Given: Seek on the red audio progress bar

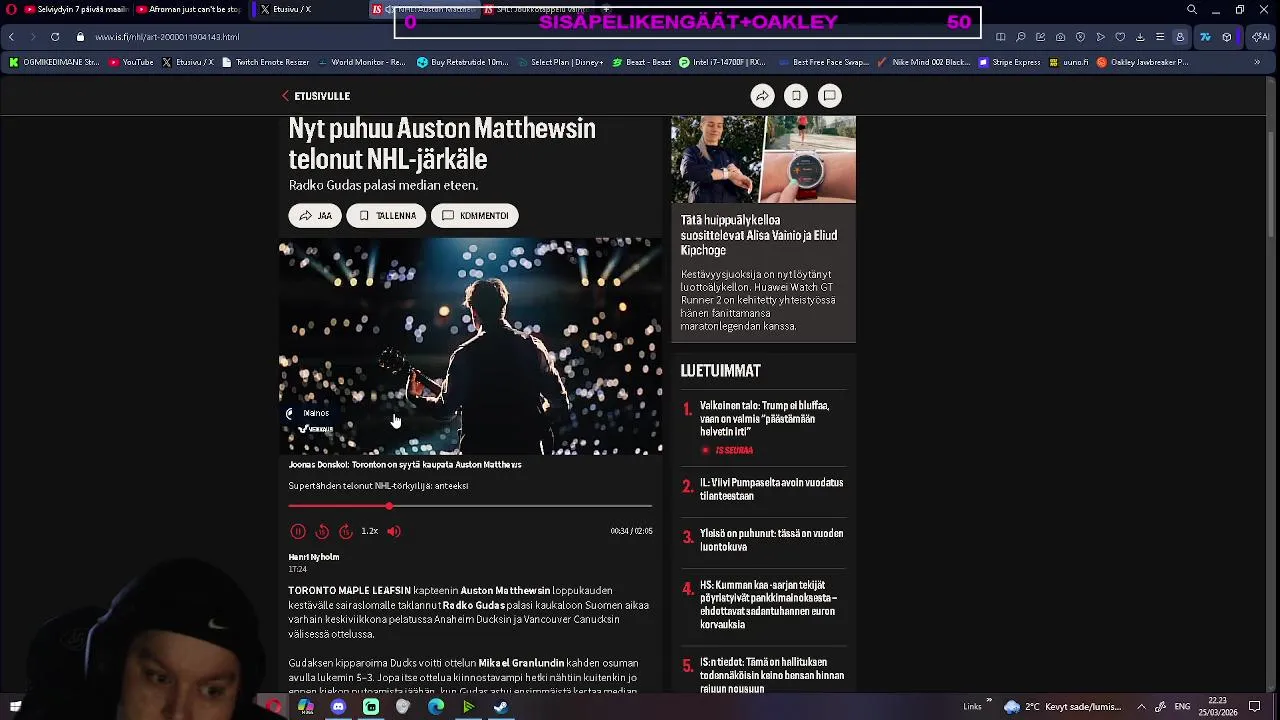Looking at the screenshot, I should click(470, 506).
